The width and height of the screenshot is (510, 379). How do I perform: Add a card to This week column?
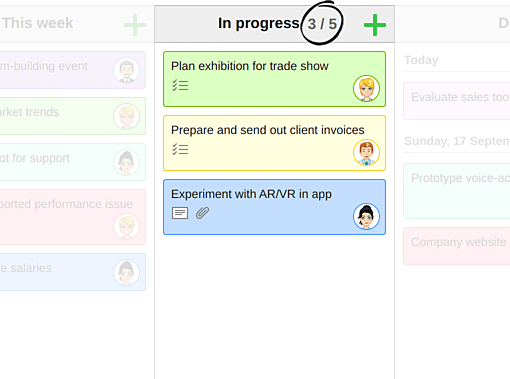tap(135, 25)
